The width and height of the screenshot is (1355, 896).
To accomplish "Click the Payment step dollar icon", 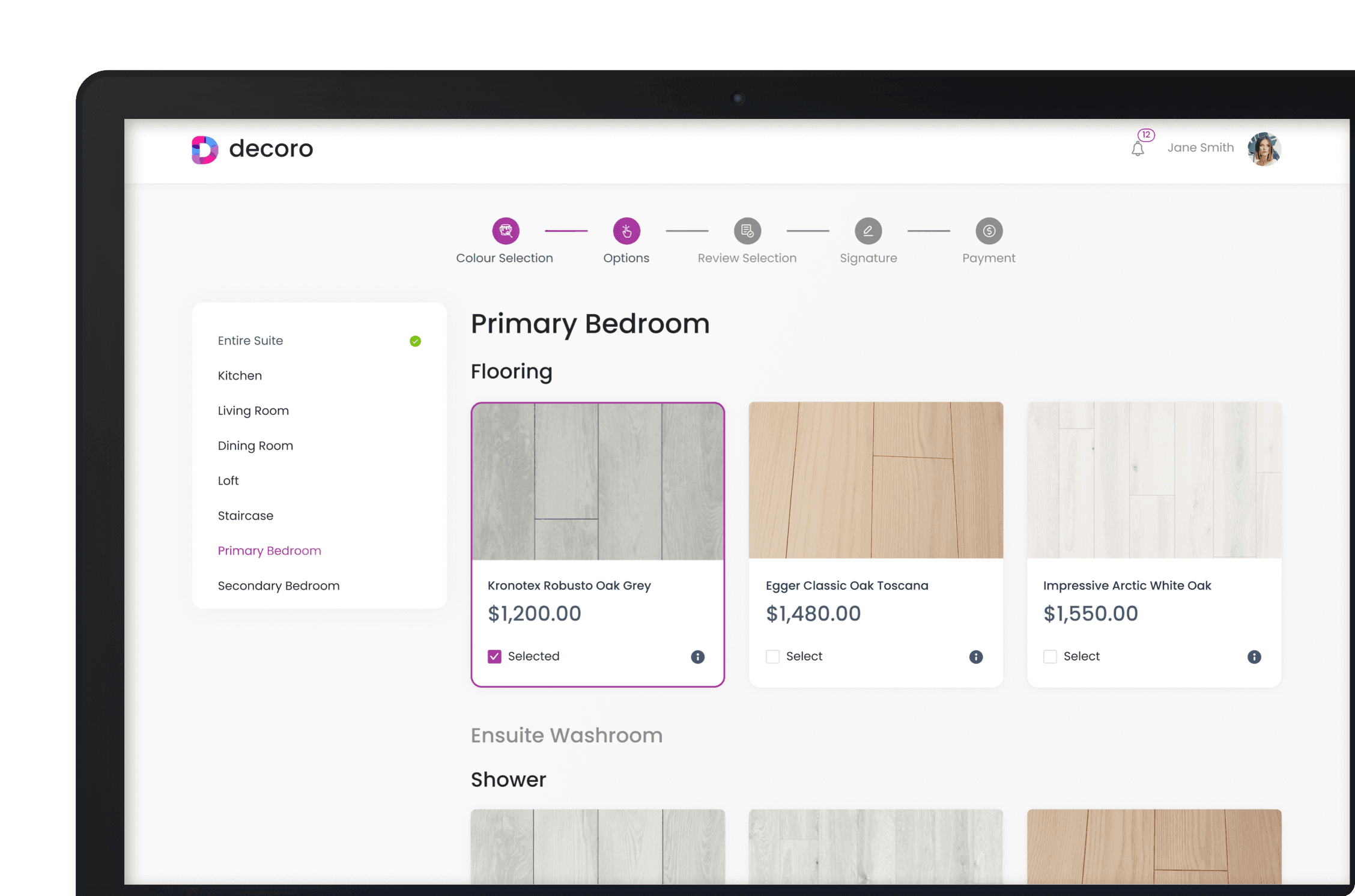I will pos(989,231).
